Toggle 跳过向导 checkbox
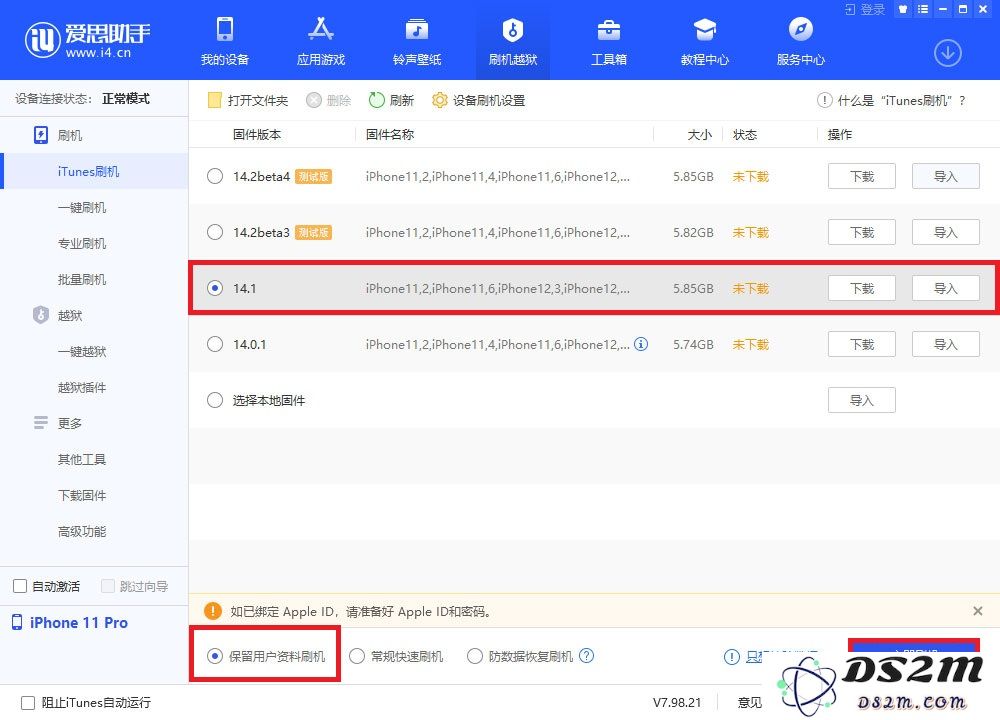The image size is (1000, 720). click(x=108, y=586)
